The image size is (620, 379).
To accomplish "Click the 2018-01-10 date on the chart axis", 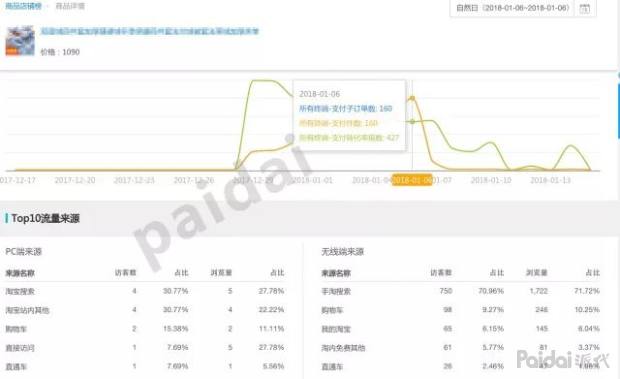I will (491, 180).
